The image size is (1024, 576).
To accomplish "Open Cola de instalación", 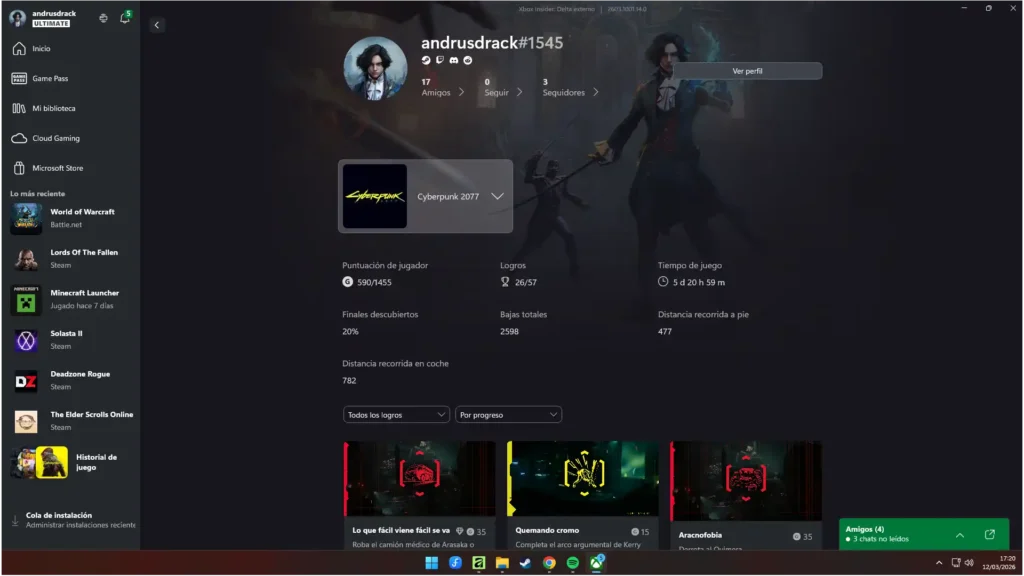I will click(59, 515).
